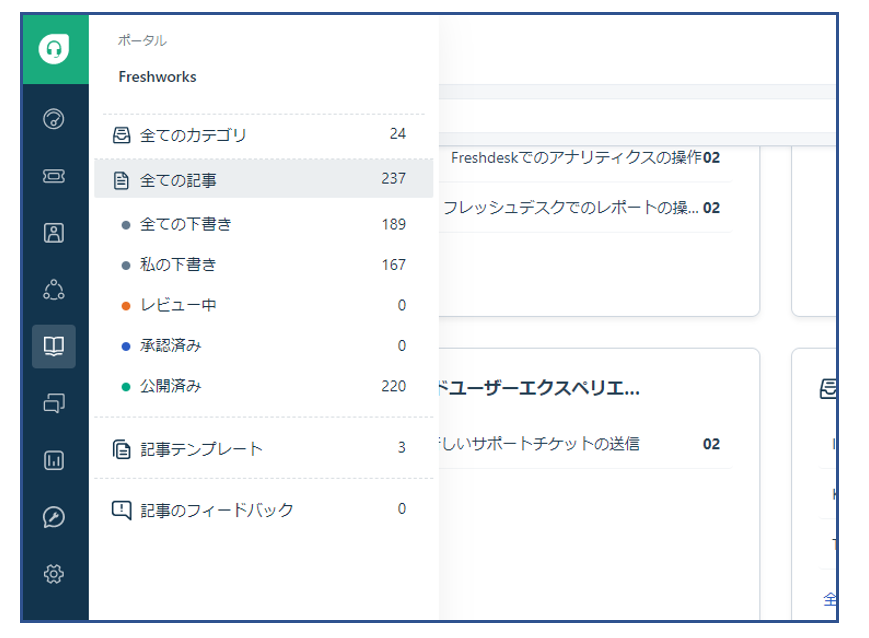Open the wrench bubble icon in sidebar
The width and height of the screenshot is (869, 638).
[54, 517]
